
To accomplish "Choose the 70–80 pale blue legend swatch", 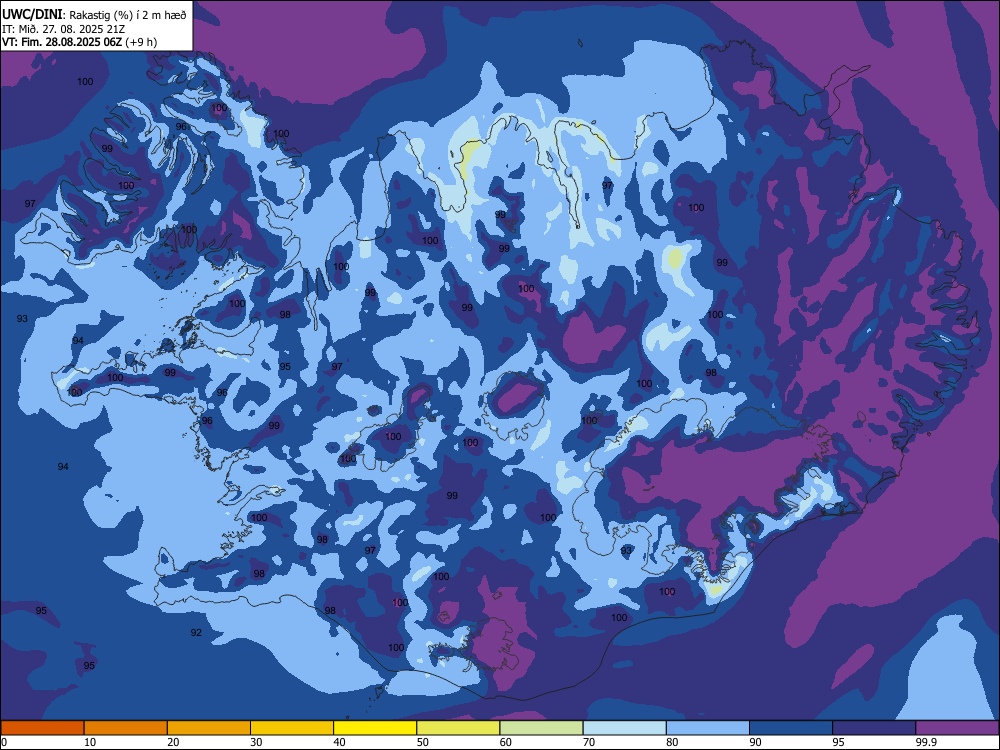I will [625, 728].
